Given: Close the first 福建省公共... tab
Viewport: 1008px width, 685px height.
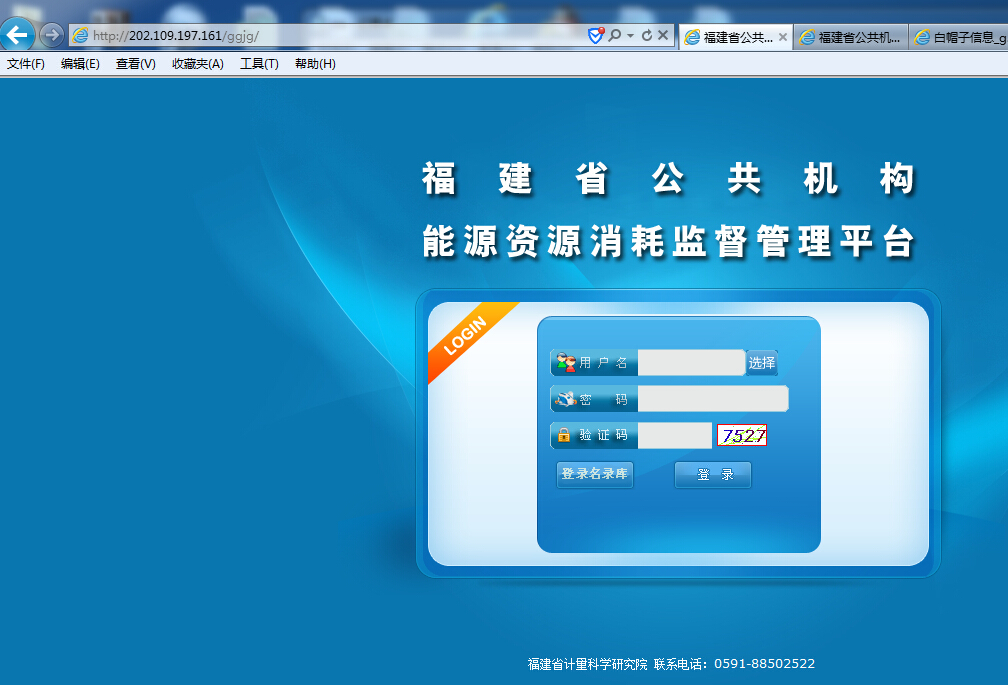Looking at the screenshot, I should point(782,37).
